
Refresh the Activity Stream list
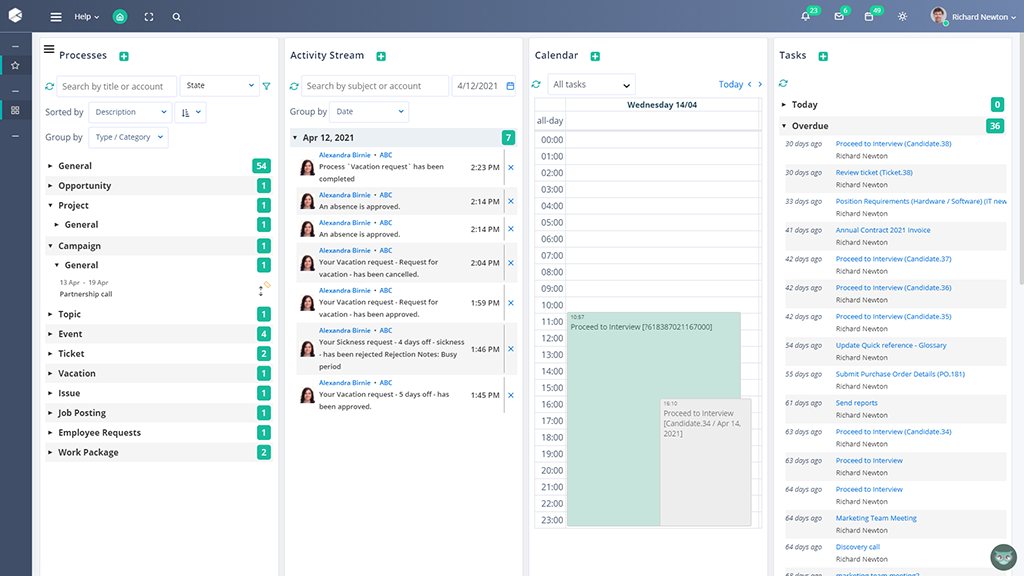point(294,86)
